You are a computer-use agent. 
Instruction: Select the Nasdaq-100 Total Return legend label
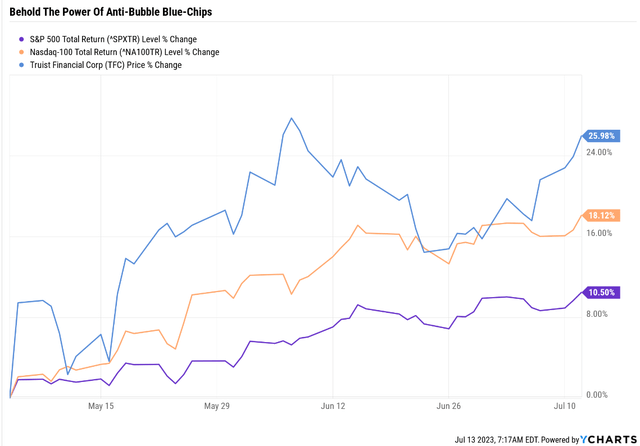124,52
